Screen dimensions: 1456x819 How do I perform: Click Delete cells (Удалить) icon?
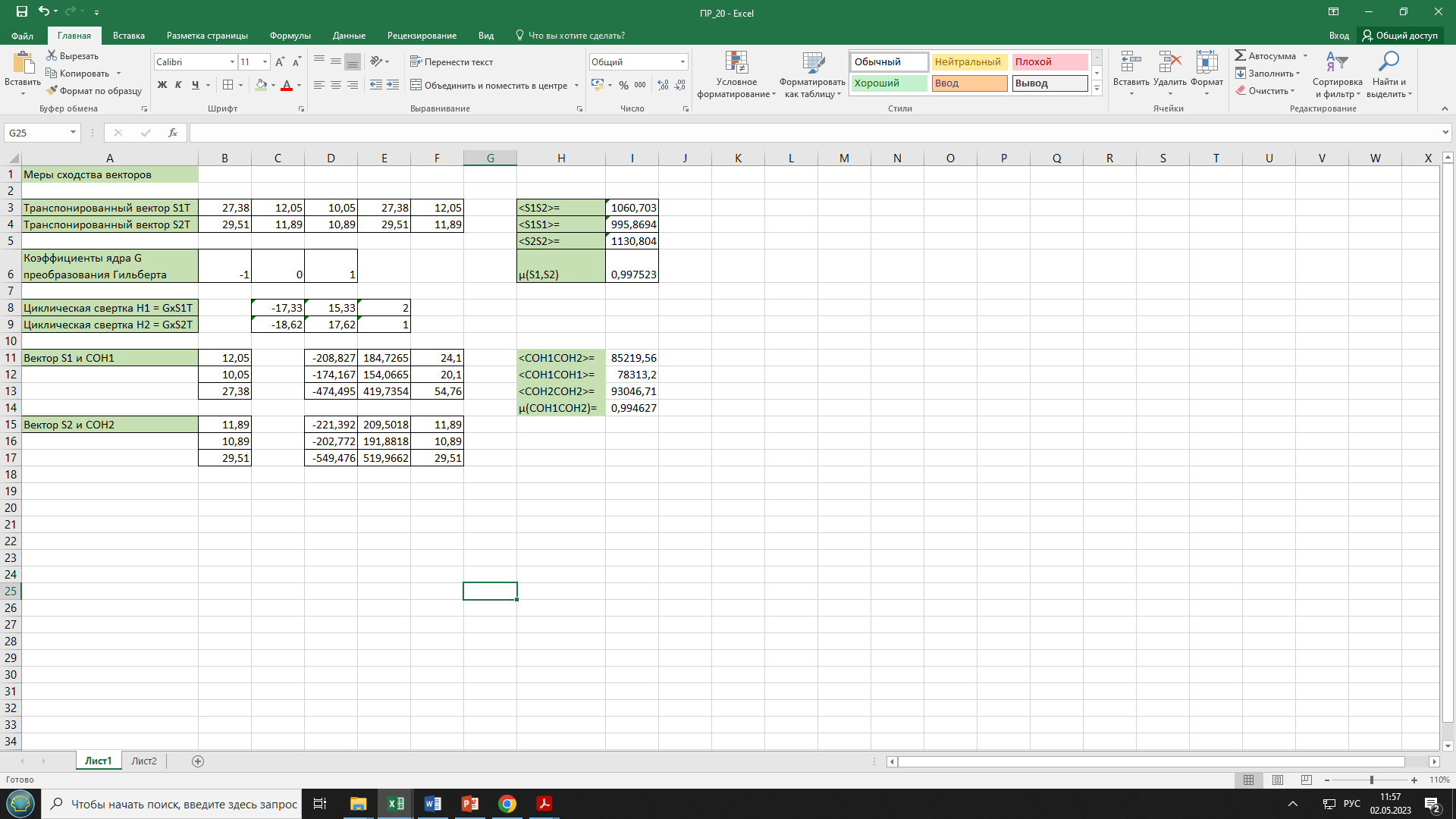pos(1169,63)
